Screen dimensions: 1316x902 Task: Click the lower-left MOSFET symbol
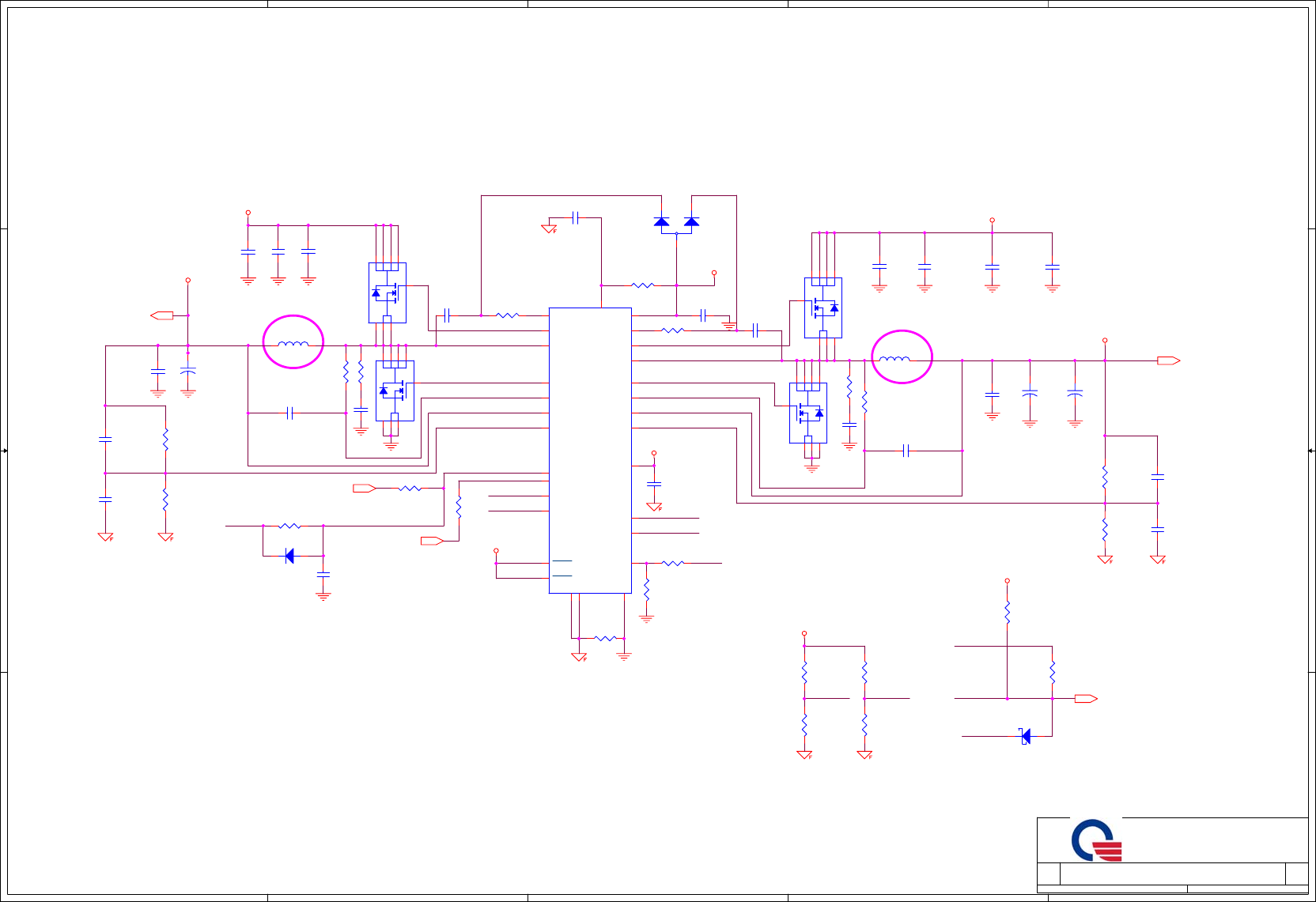(x=395, y=391)
